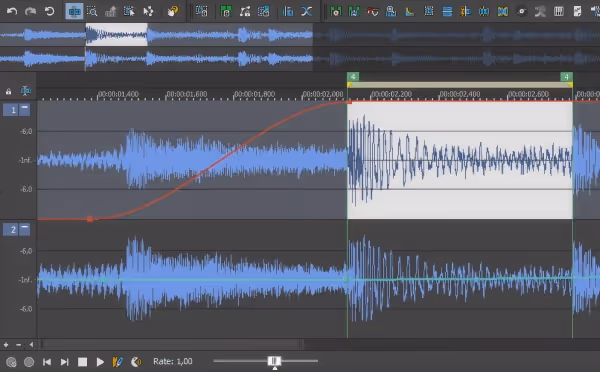The height and width of the screenshot is (372, 600).
Task: Click the left green region marker 4
Action: click(353, 77)
